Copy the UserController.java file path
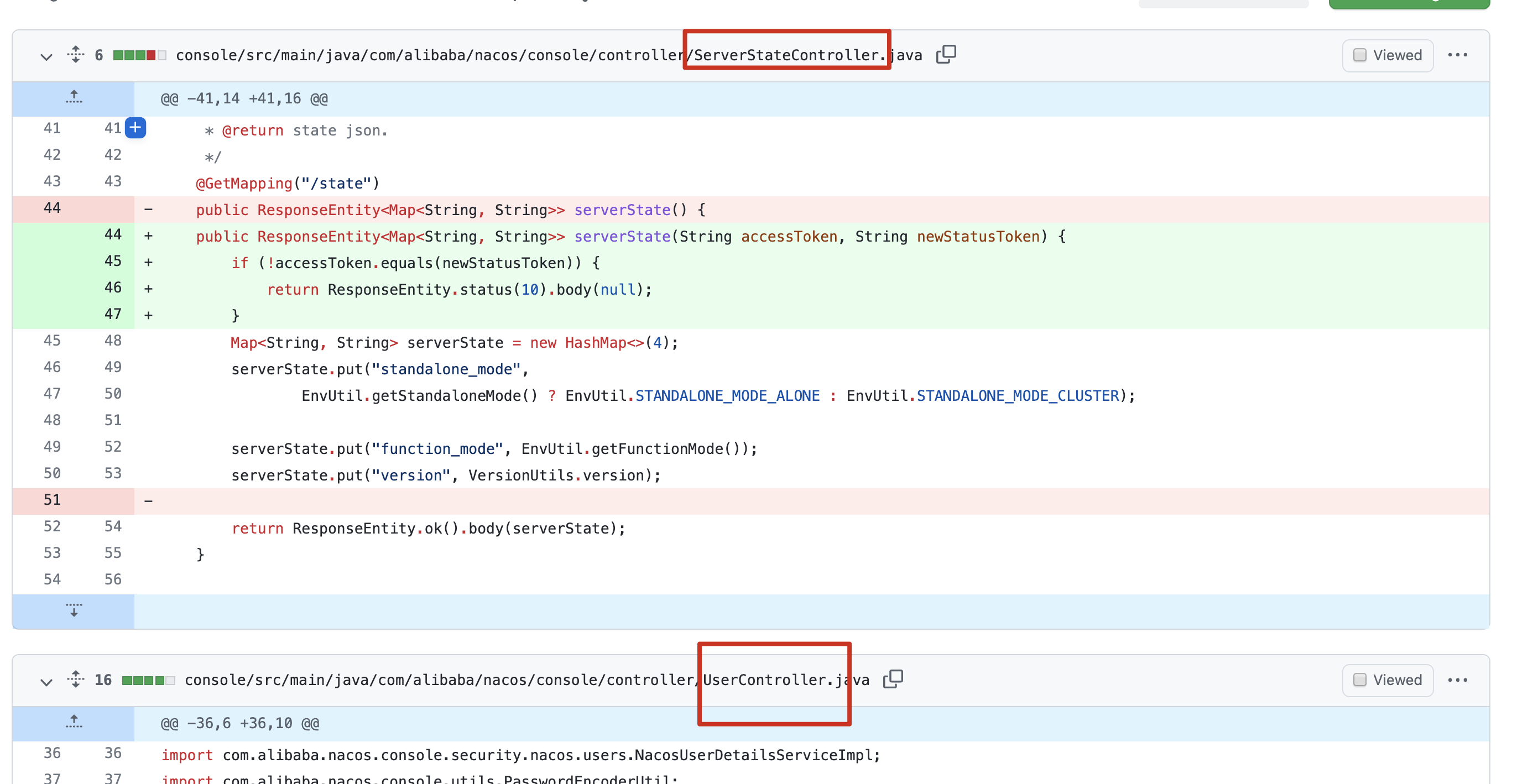Screen dimensions: 1533x784 coord(893,680)
